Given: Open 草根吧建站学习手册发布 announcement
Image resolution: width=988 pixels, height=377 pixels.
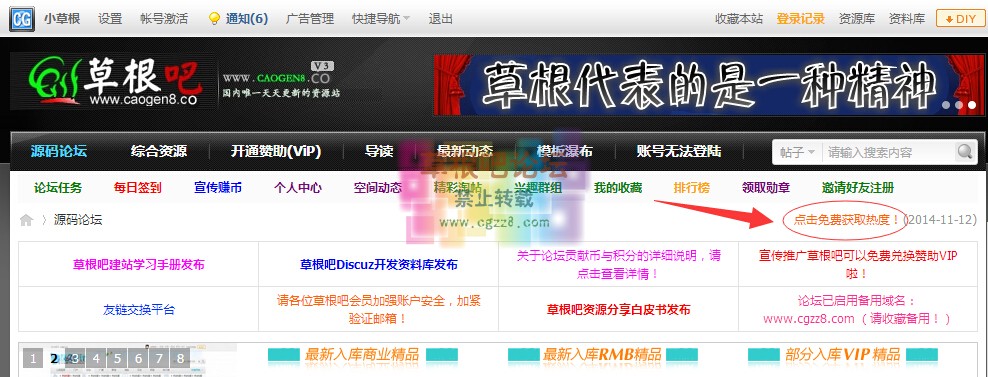Looking at the screenshot, I should point(139,265).
